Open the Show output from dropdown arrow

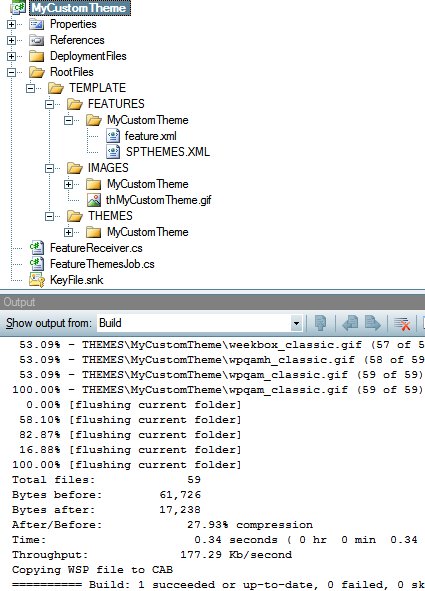coord(296,323)
